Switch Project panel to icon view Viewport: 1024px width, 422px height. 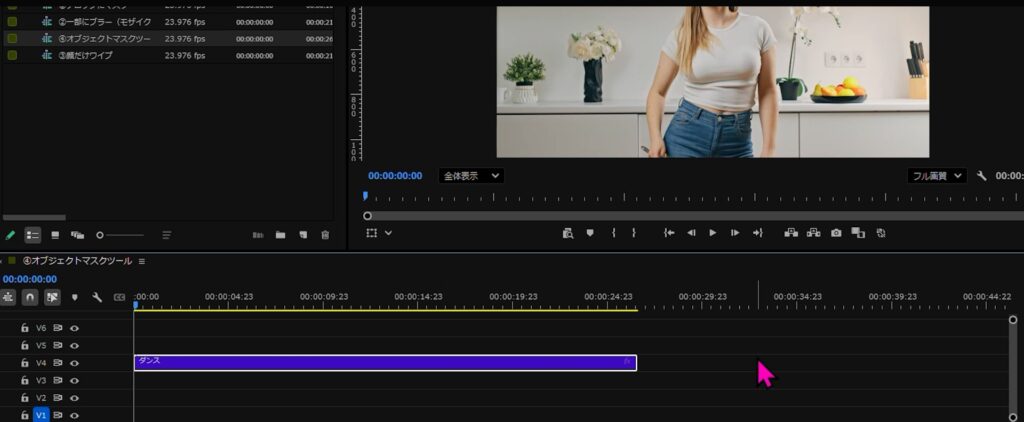(x=55, y=235)
